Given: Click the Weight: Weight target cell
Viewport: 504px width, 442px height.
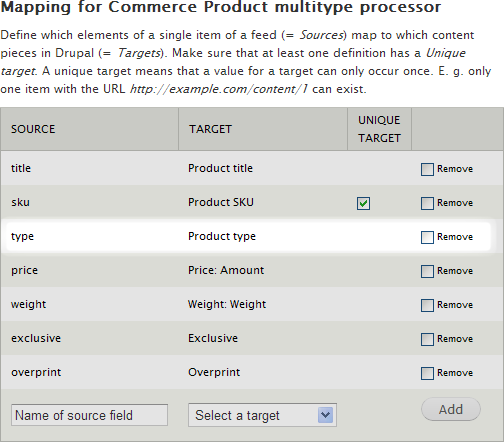Looking at the screenshot, I should click(227, 304).
